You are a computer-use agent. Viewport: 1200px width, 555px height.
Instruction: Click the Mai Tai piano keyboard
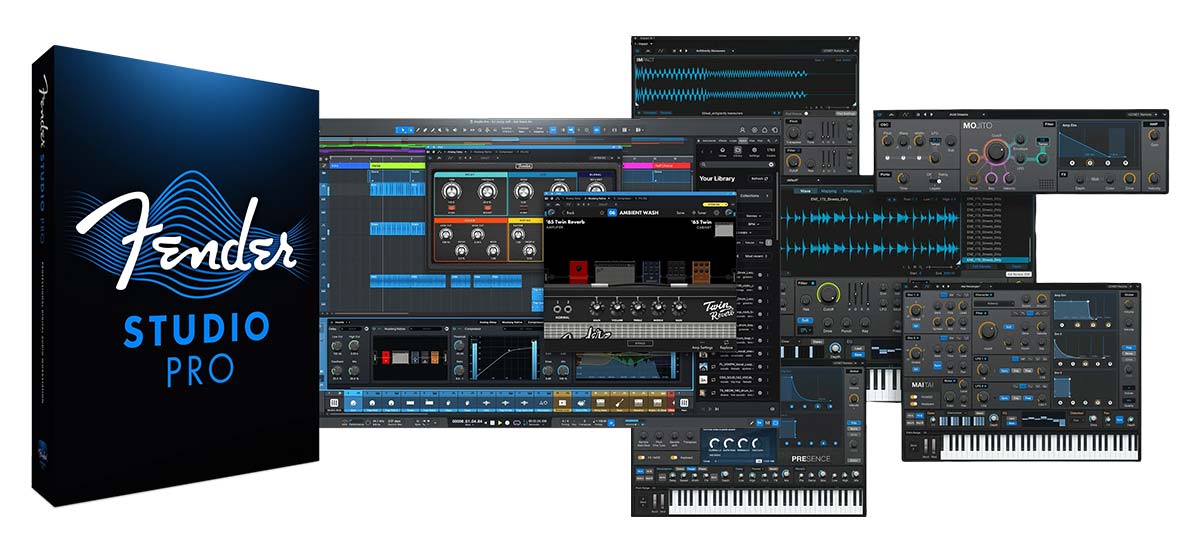[1038, 446]
